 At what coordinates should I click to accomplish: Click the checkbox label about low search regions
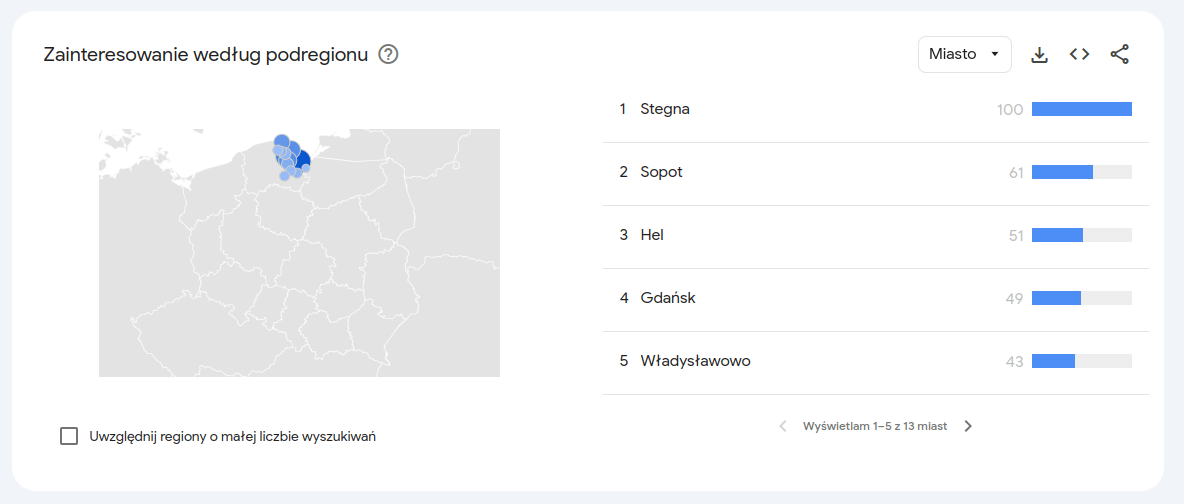(x=233, y=436)
